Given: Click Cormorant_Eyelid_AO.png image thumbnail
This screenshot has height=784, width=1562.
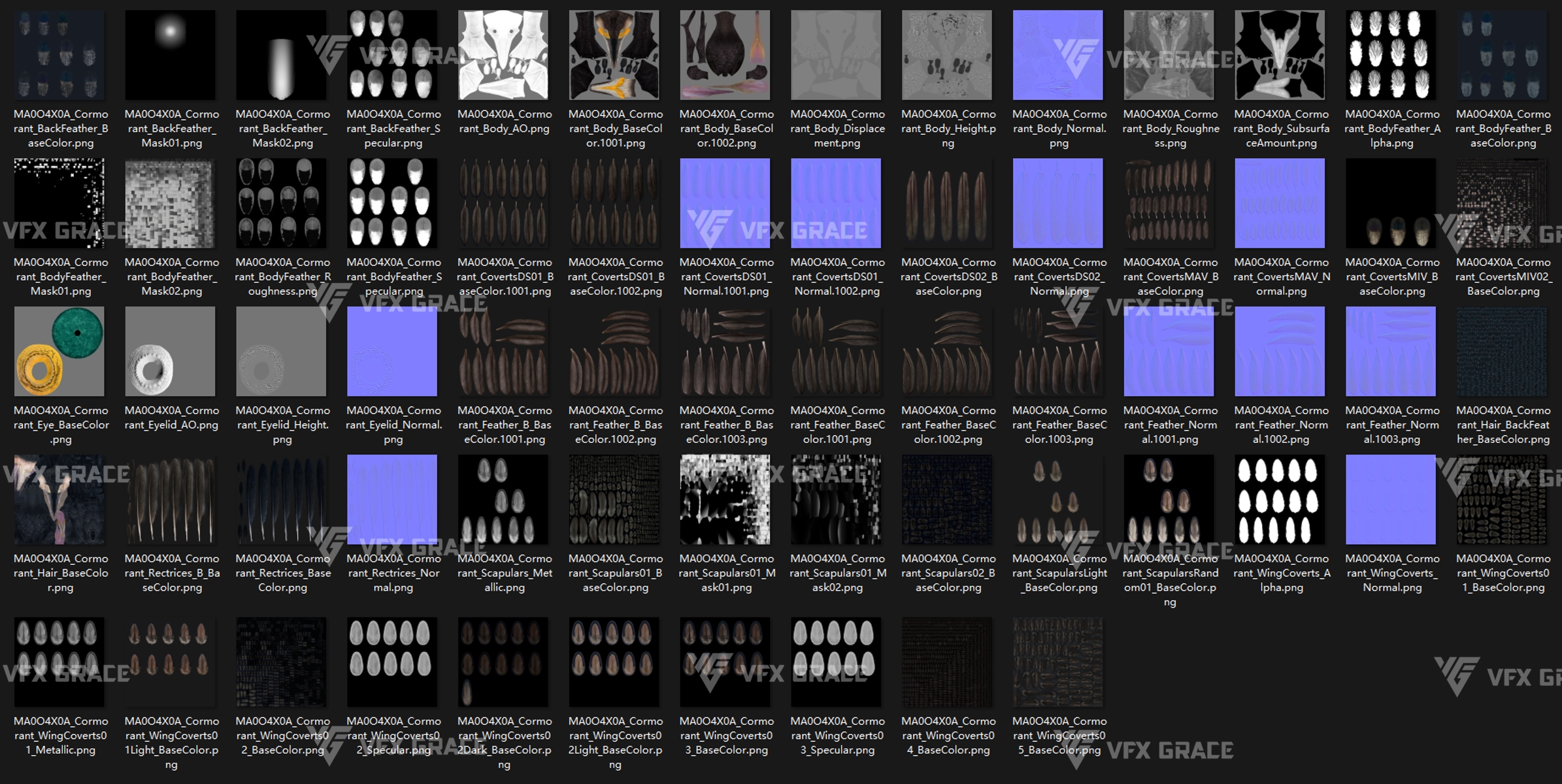Looking at the screenshot, I should 170,351.
